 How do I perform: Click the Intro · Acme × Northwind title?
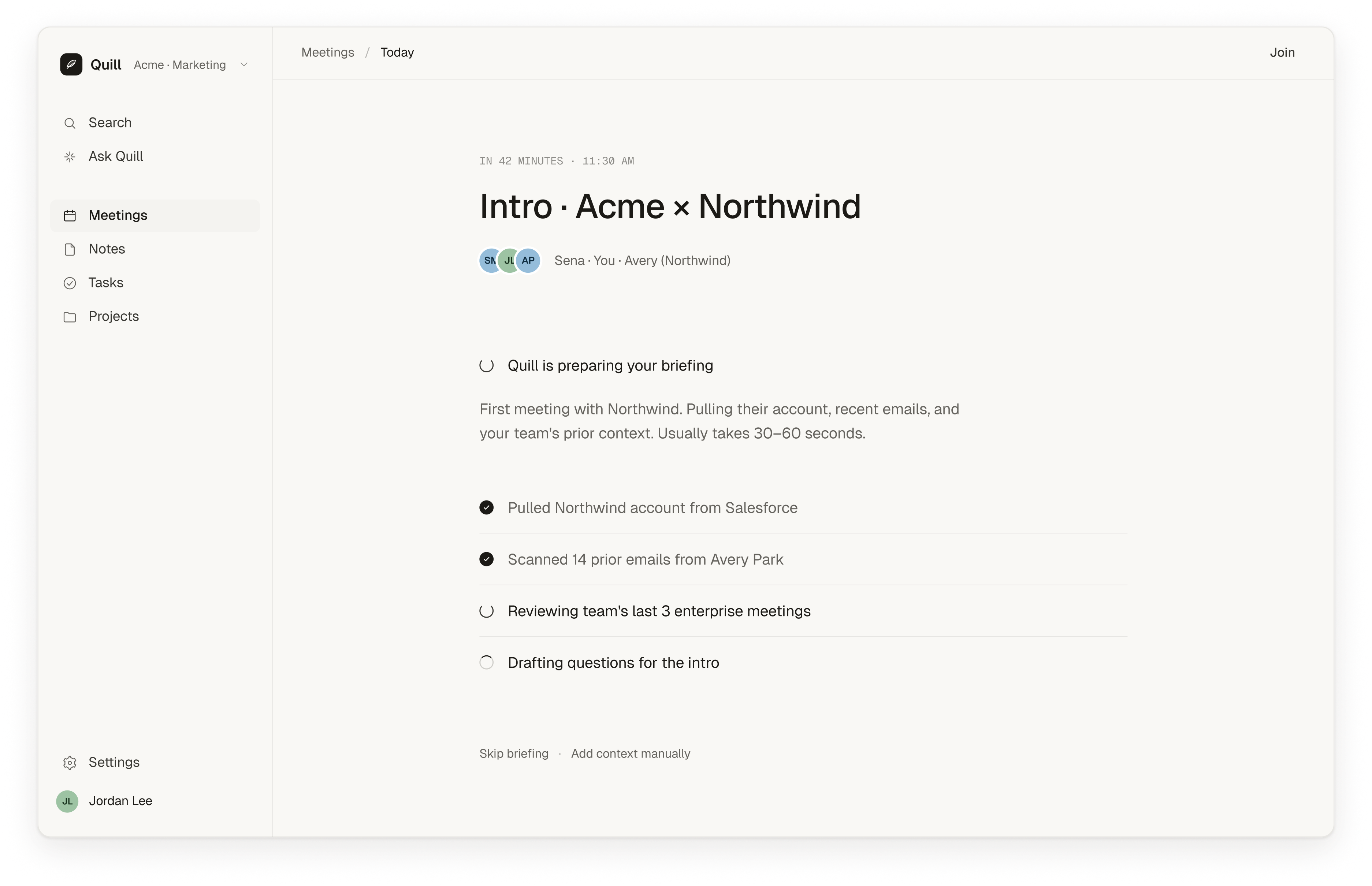(x=670, y=206)
